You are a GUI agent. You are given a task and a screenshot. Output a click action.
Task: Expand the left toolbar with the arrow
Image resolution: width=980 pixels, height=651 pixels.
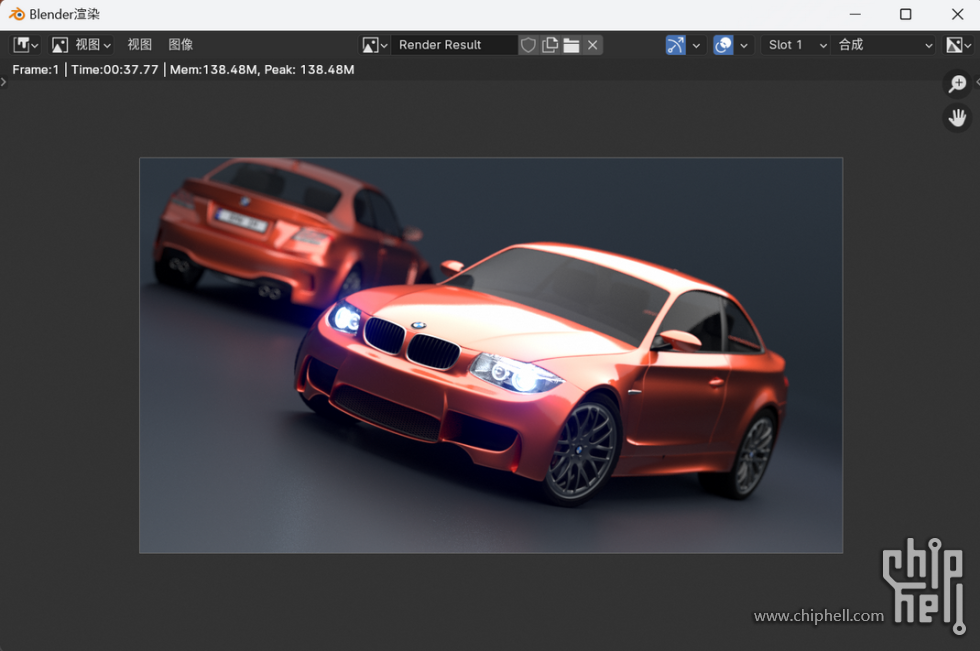tap(3, 82)
